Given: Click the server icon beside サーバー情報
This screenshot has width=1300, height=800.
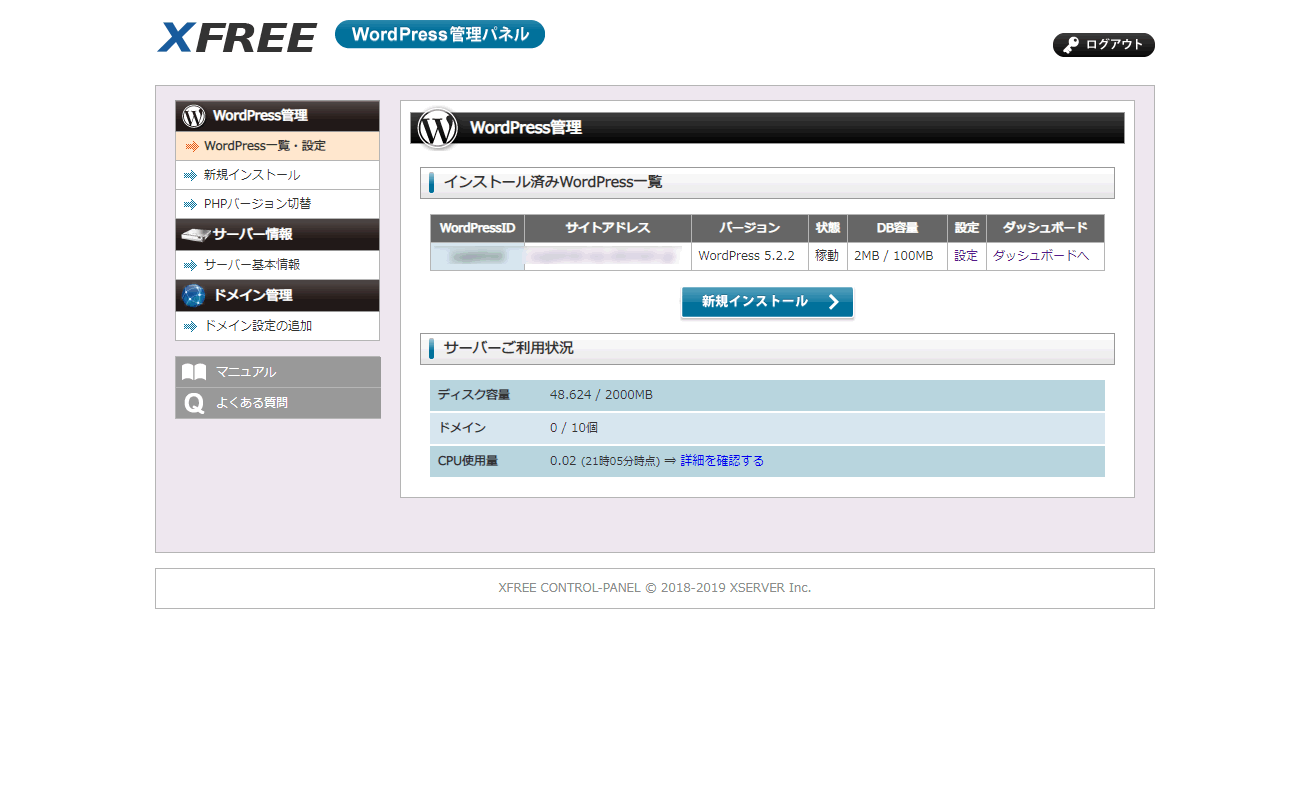Looking at the screenshot, I should (194, 235).
